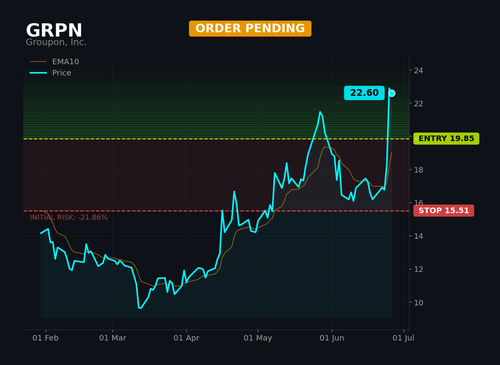The height and width of the screenshot is (365, 500).
Task: Click the 18 y-axis value
Action: click(418, 170)
